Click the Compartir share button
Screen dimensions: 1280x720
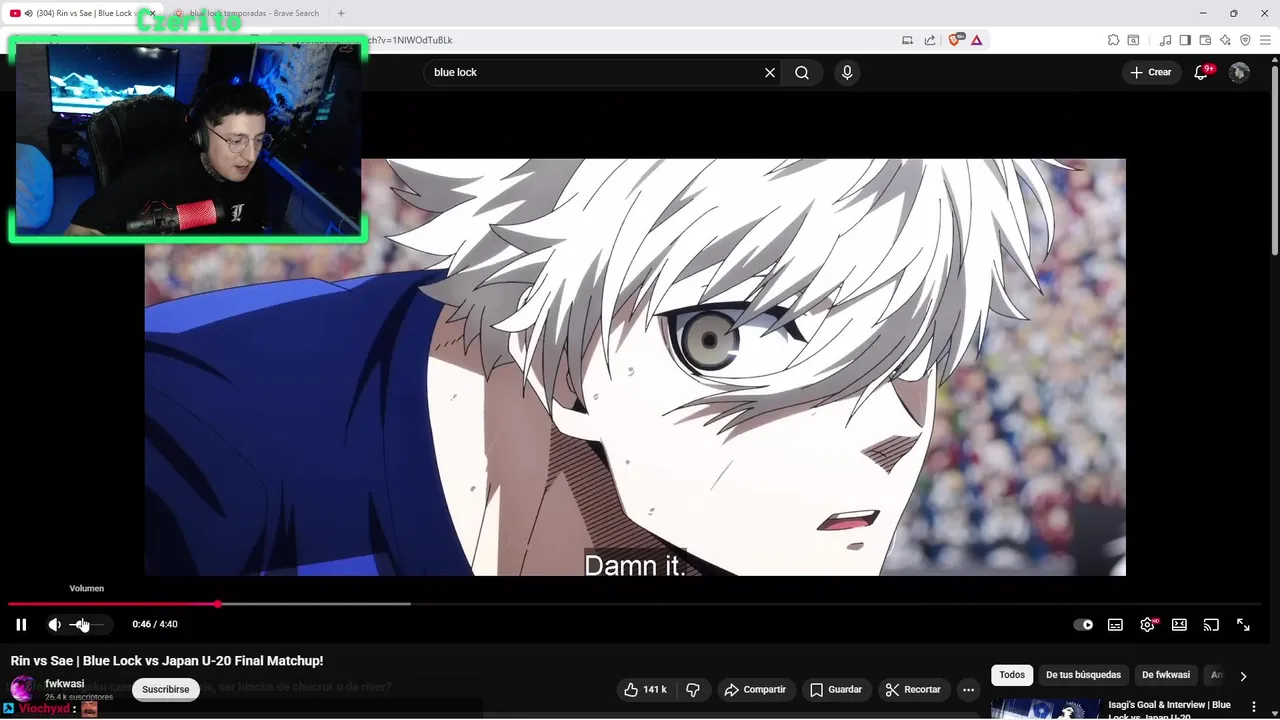[x=755, y=689]
